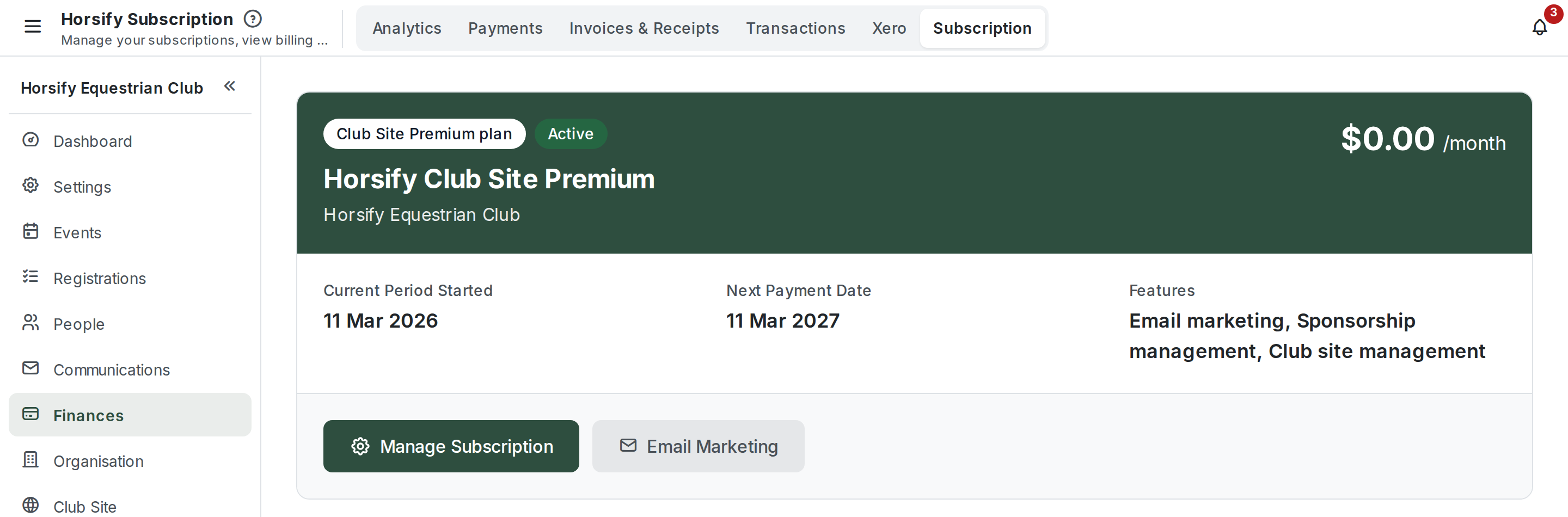The image size is (1568, 517).
Task: Click the Organisation building icon
Action: coord(30,460)
